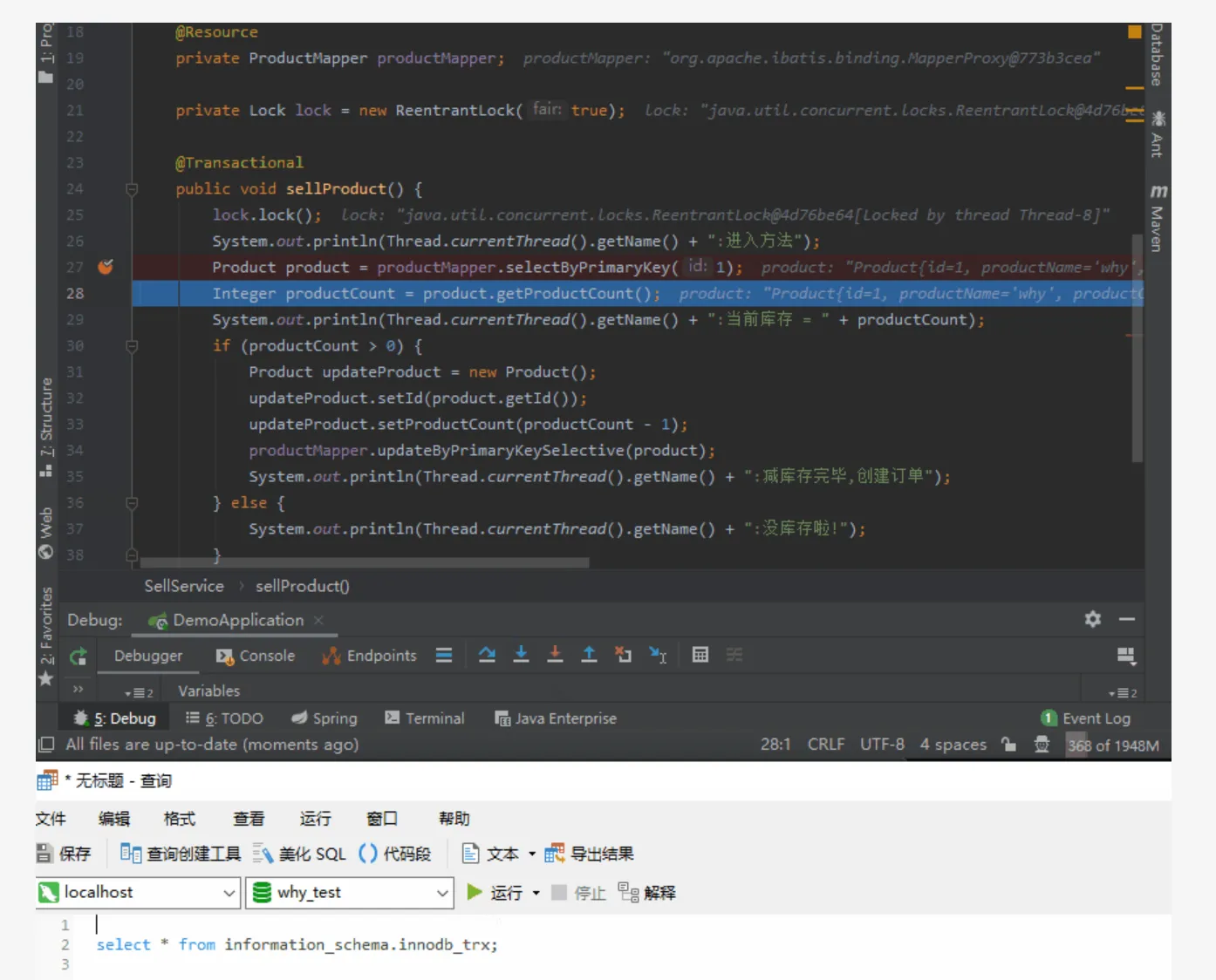Viewport: 1216px width, 980px height.
Task: Click the Drop Frame icon
Action: coord(623,655)
